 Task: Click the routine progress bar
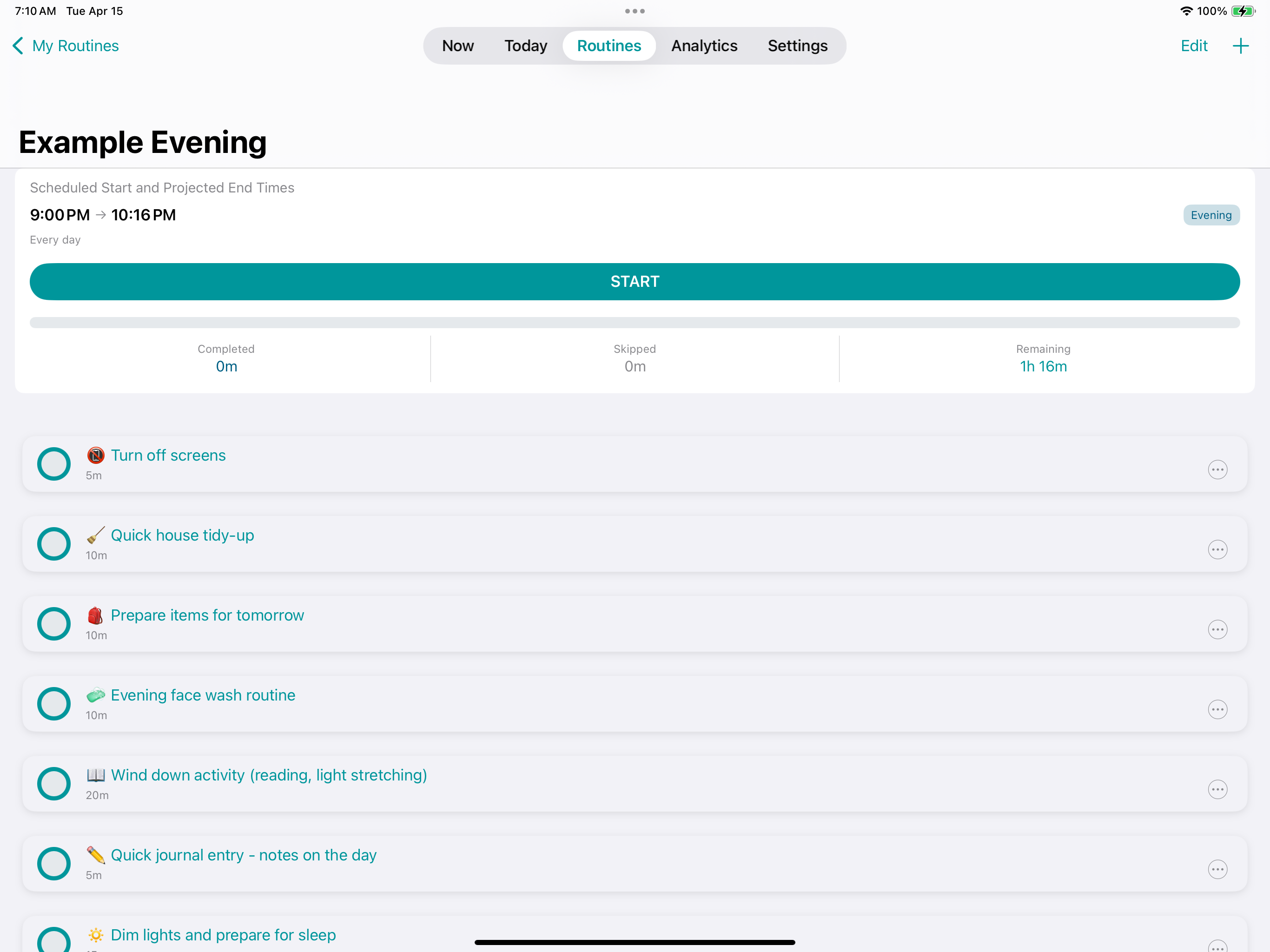(x=635, y=323)
